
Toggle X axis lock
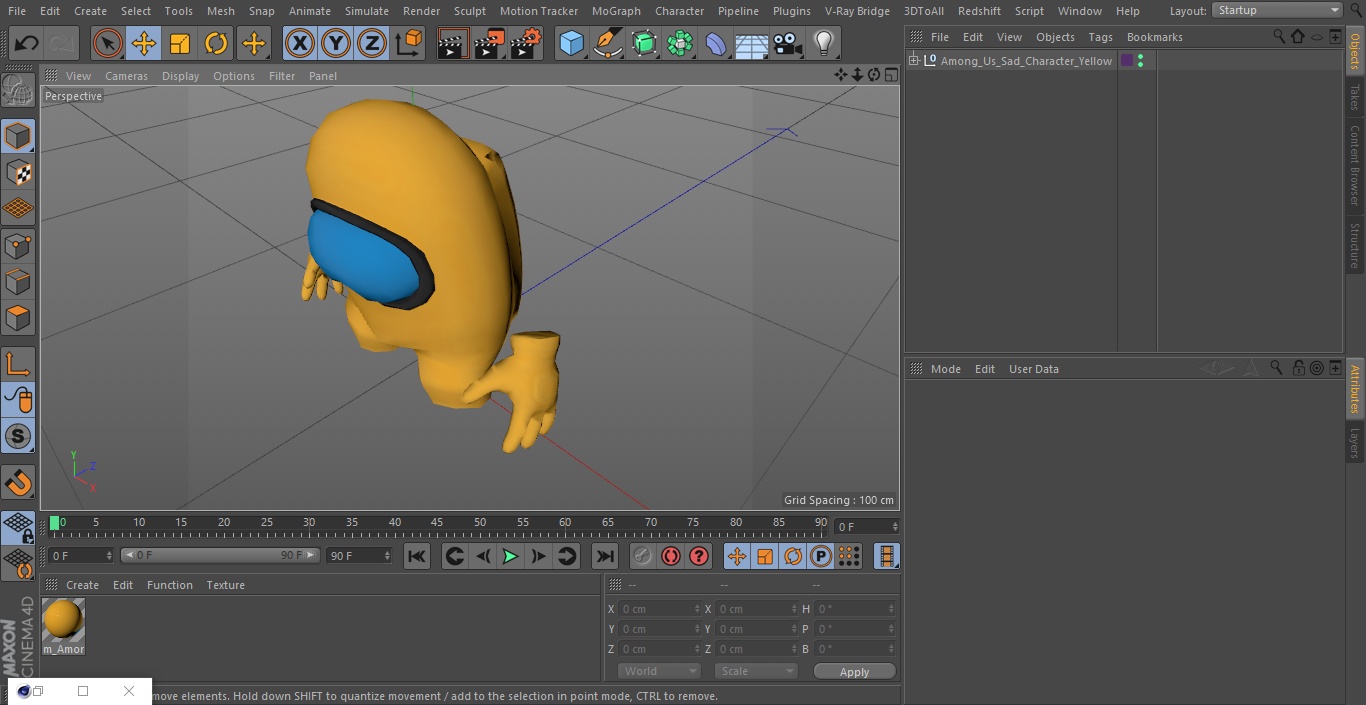(300, 43)
